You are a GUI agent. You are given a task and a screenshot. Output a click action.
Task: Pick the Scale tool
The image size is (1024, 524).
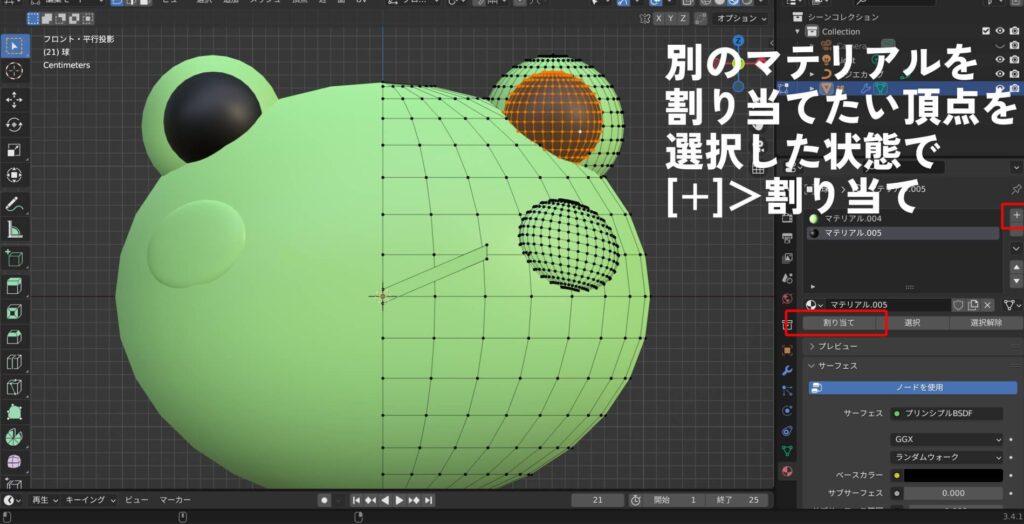click(x=15, y=150)
